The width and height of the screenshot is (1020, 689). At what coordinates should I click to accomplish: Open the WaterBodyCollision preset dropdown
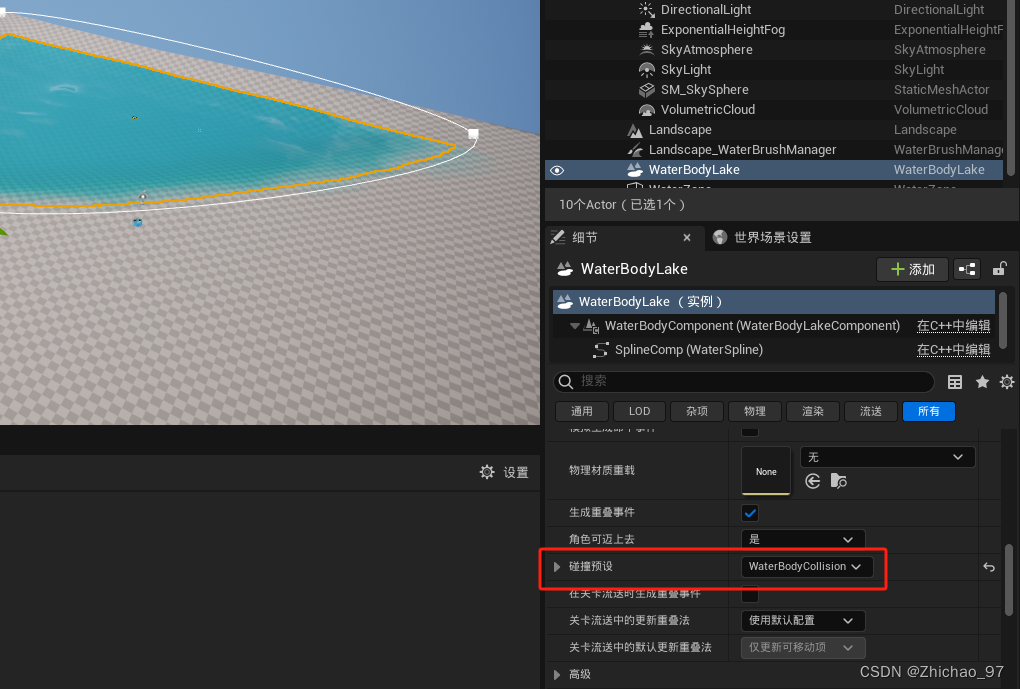(x=806, y=567)
